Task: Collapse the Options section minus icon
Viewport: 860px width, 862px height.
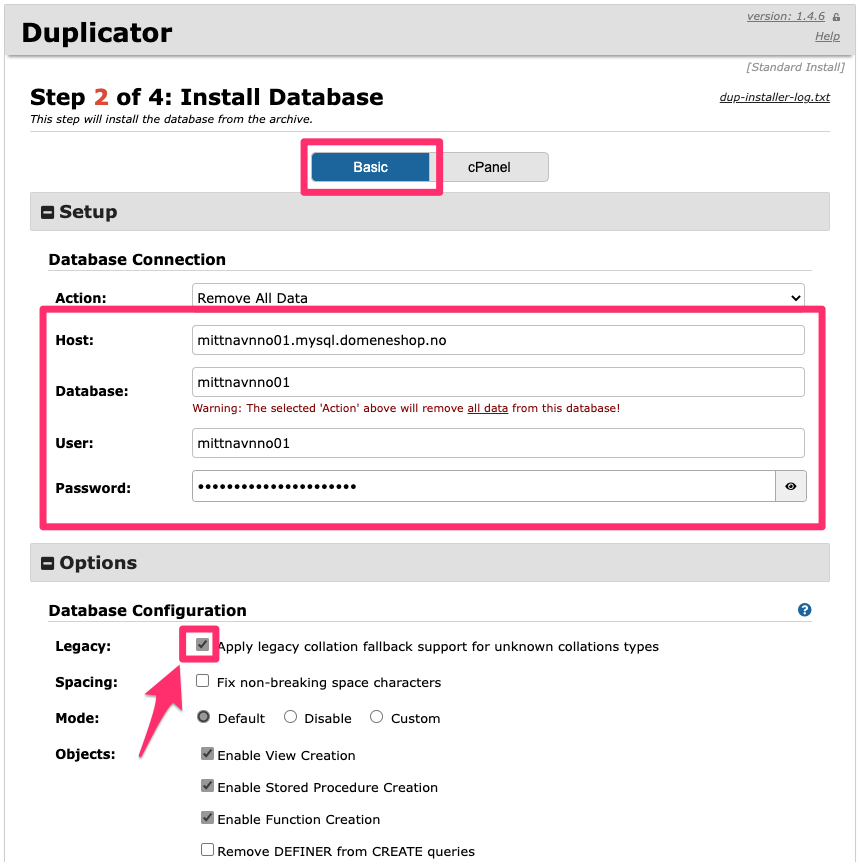Action: click(x=47, y=563)
